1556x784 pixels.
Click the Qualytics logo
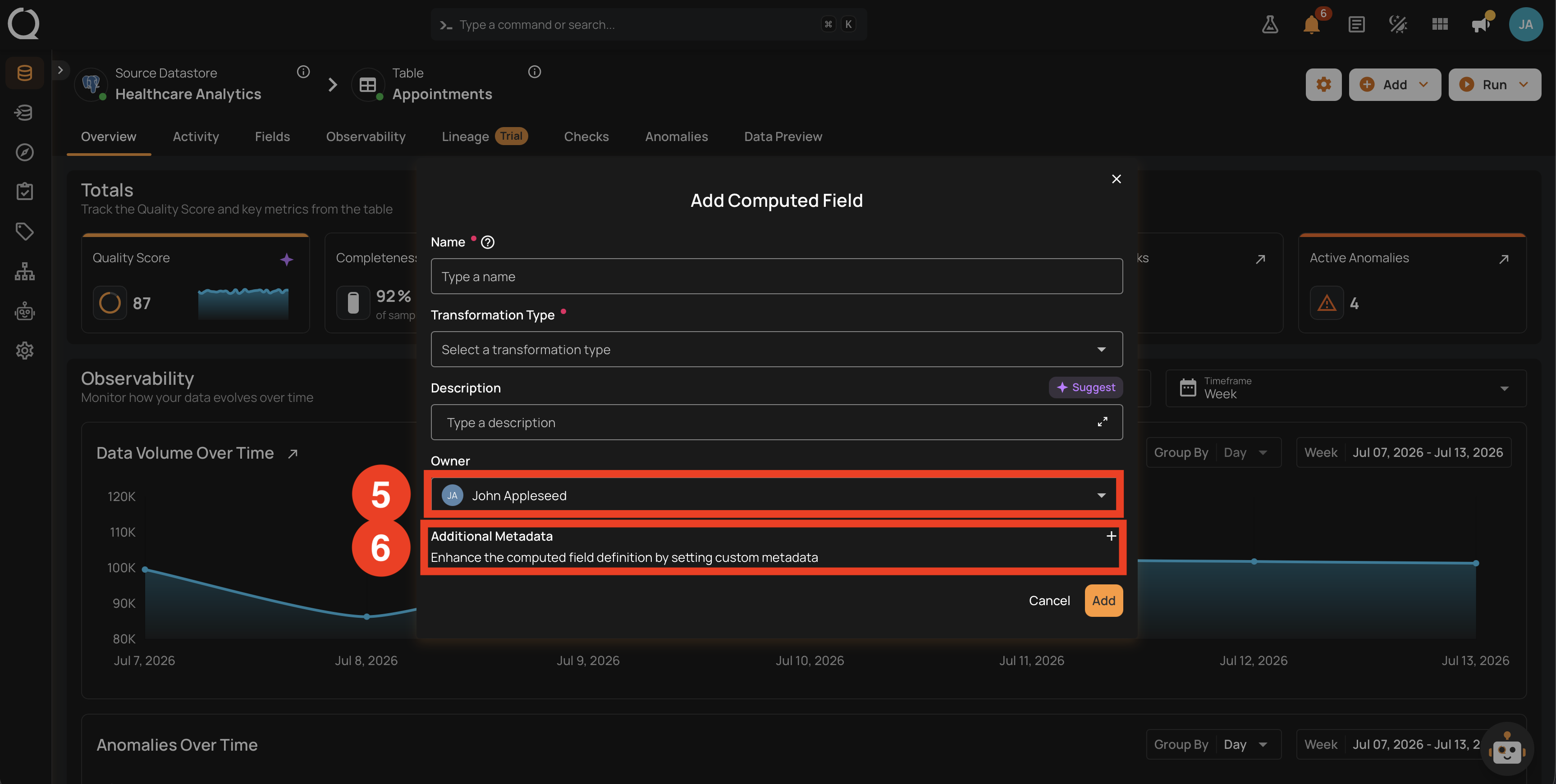pyautogui.click(x=23, y=23)
